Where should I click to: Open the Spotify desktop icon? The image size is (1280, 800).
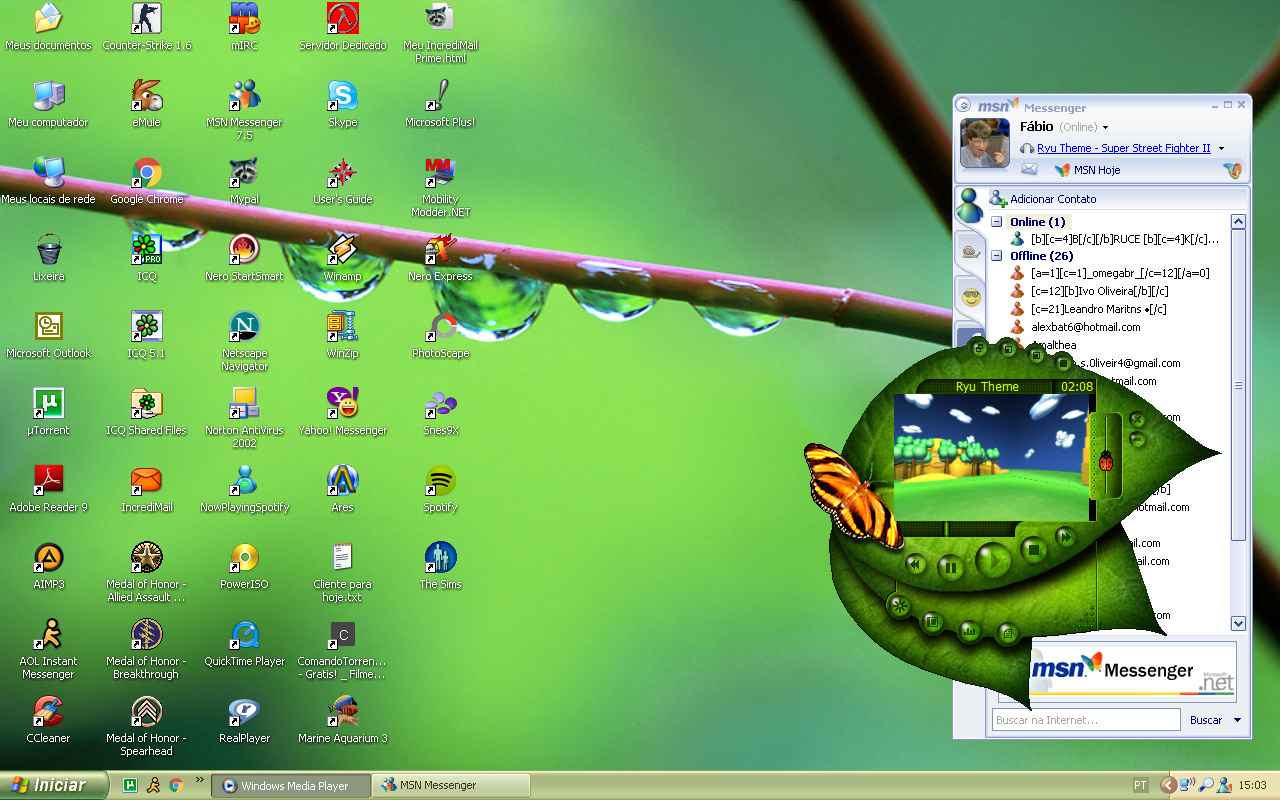(440, 481)
